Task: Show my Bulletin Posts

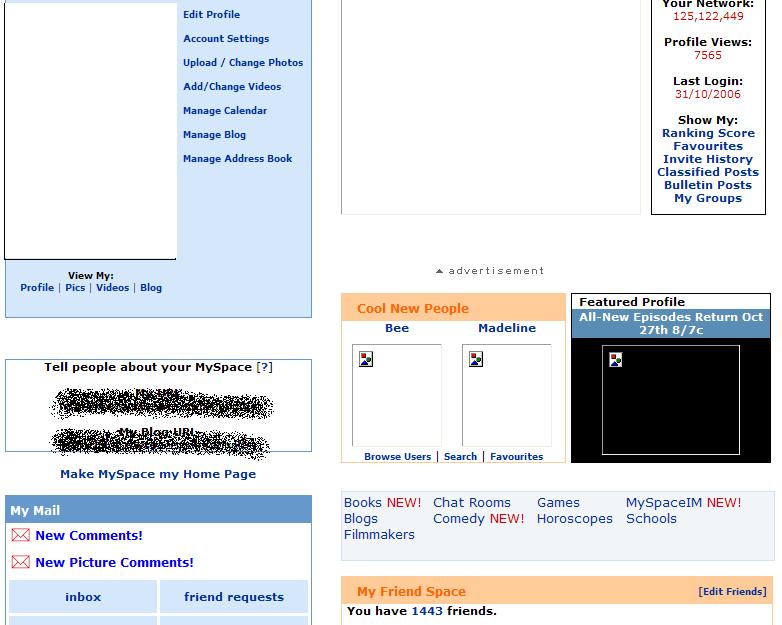Action: click(x=708, y=185)
